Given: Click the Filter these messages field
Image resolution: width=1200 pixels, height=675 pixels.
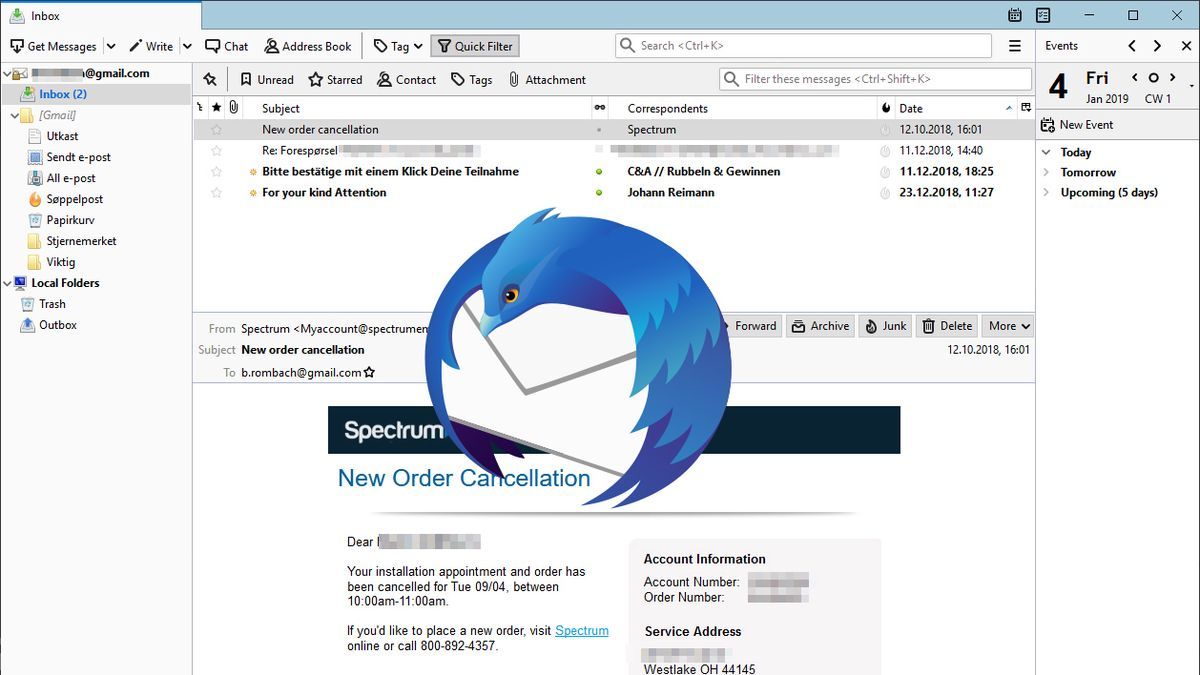Looking at the screenshot, I should (875, 79).
